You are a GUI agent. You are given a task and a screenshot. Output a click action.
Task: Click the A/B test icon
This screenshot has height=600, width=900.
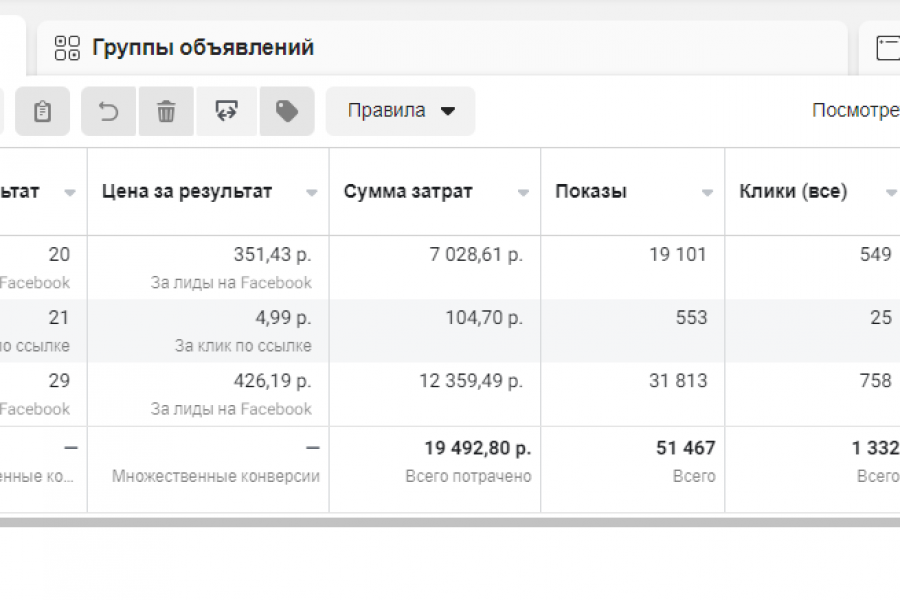(x=227, y=111)
